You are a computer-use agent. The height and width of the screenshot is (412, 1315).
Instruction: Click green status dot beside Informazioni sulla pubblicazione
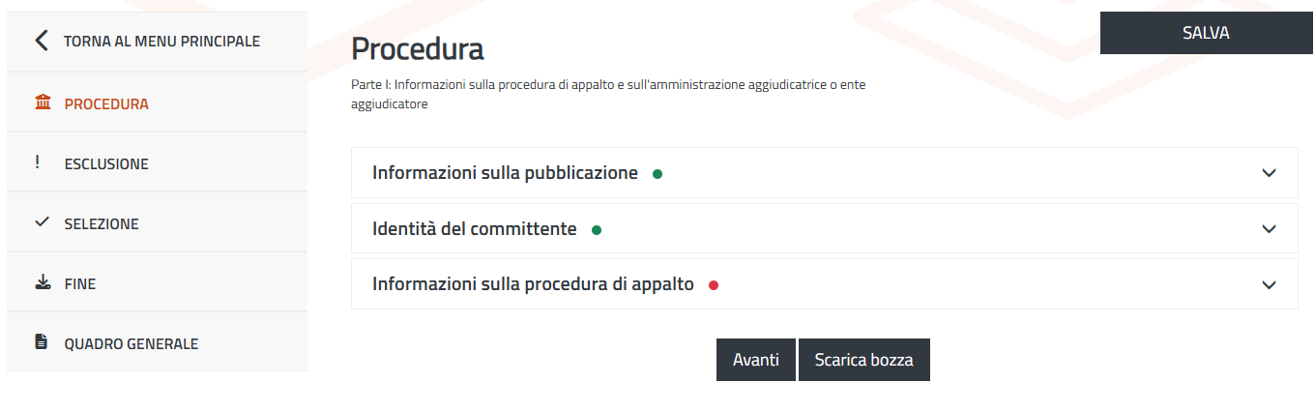click(x=657, y=174)
